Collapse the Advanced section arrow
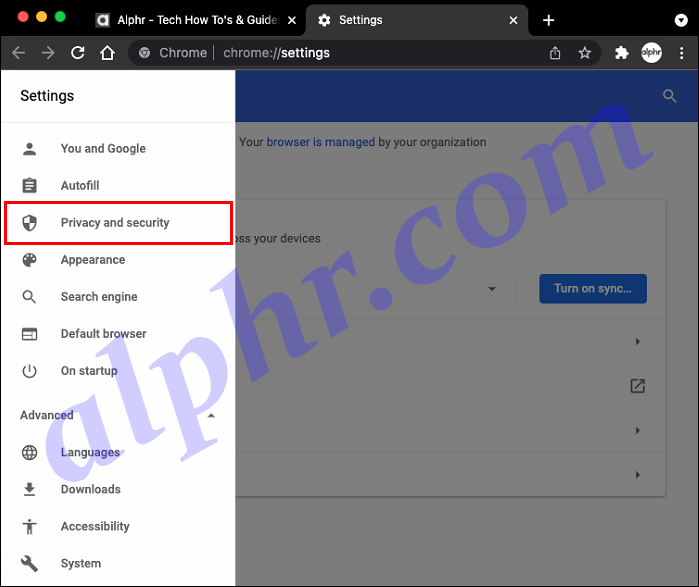Image resolution: width=699 pixels, height=587 pixels. [211, 415]
